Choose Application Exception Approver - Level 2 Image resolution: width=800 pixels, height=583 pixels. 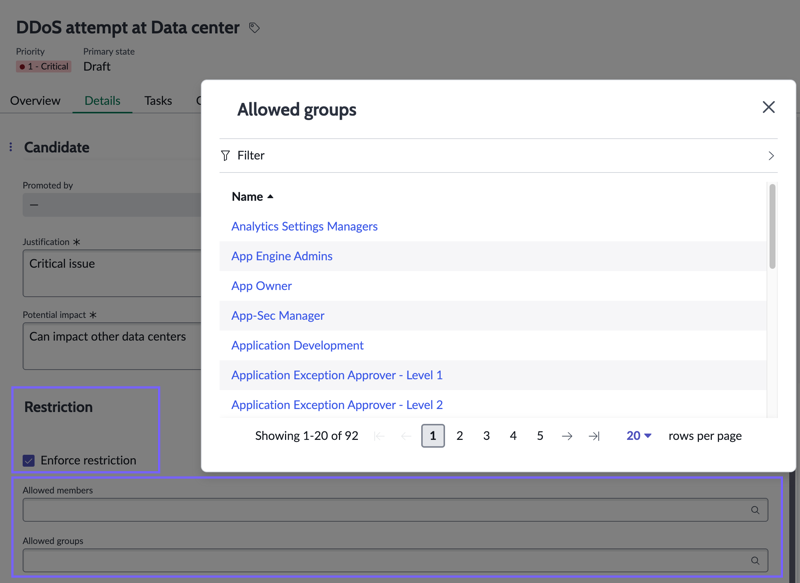(x=337, y=405)
